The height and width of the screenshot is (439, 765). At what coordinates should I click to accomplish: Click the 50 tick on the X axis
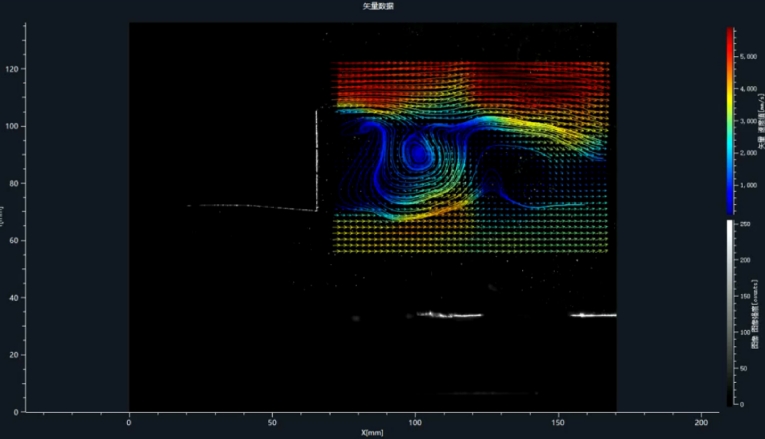pyautogui.click(x=272, y=422)
